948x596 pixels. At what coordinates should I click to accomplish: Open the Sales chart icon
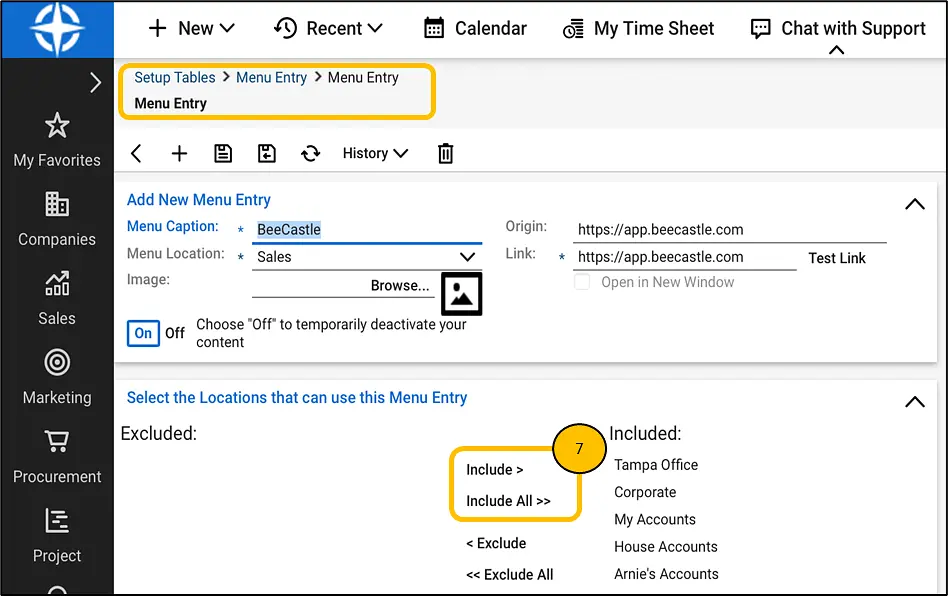pyautogui.click(x=57, y=283)
